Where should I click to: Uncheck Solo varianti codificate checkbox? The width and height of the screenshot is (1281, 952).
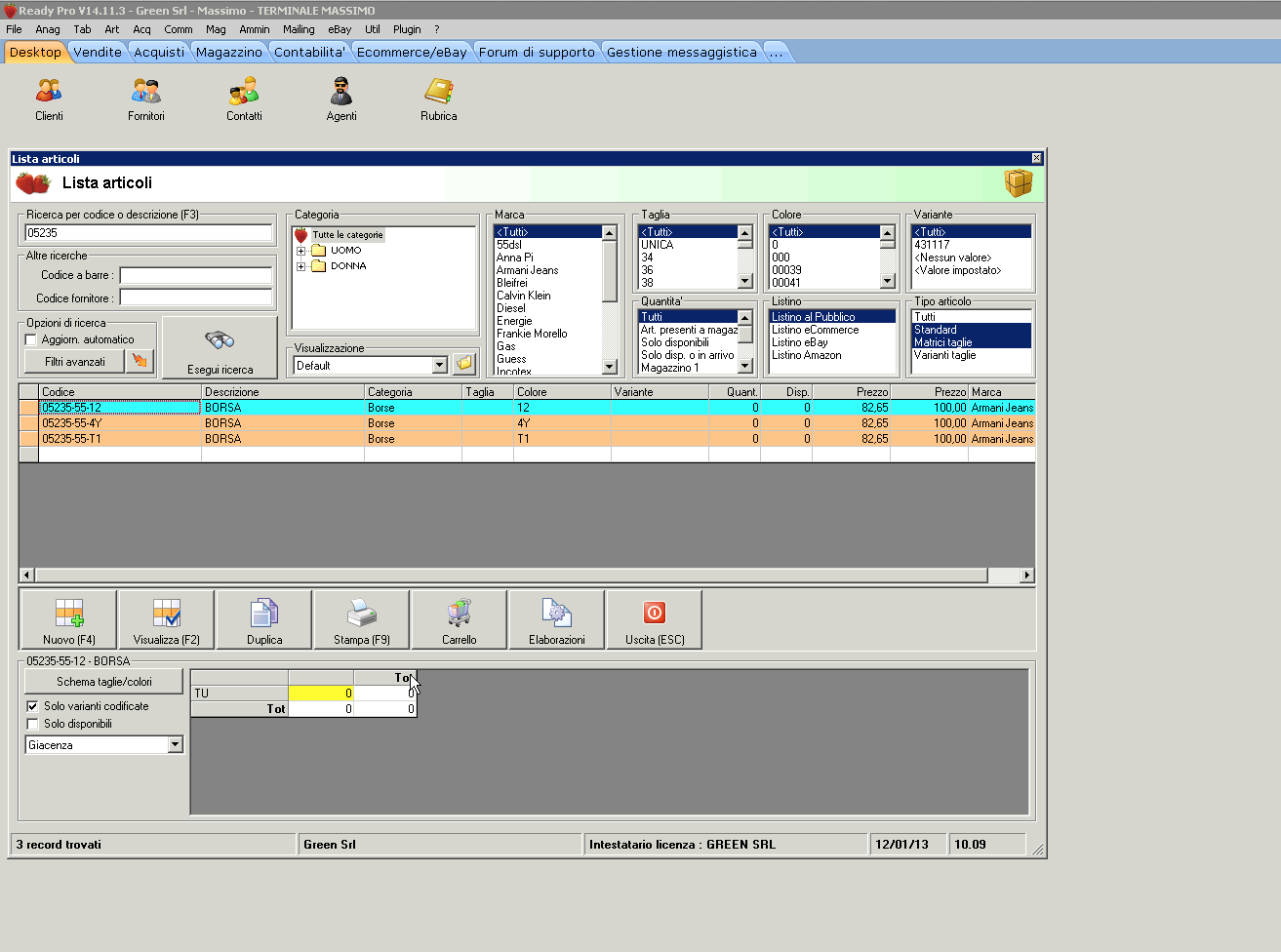pyautogui.click(x=32, y=706)
